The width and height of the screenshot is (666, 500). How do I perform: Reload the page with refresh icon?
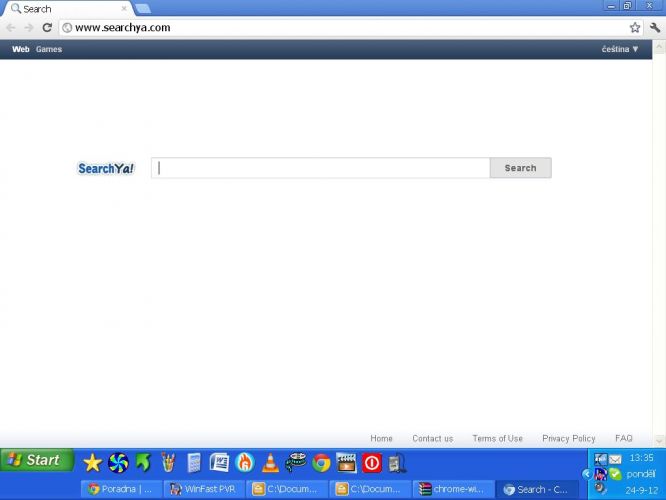pos(47,28)
